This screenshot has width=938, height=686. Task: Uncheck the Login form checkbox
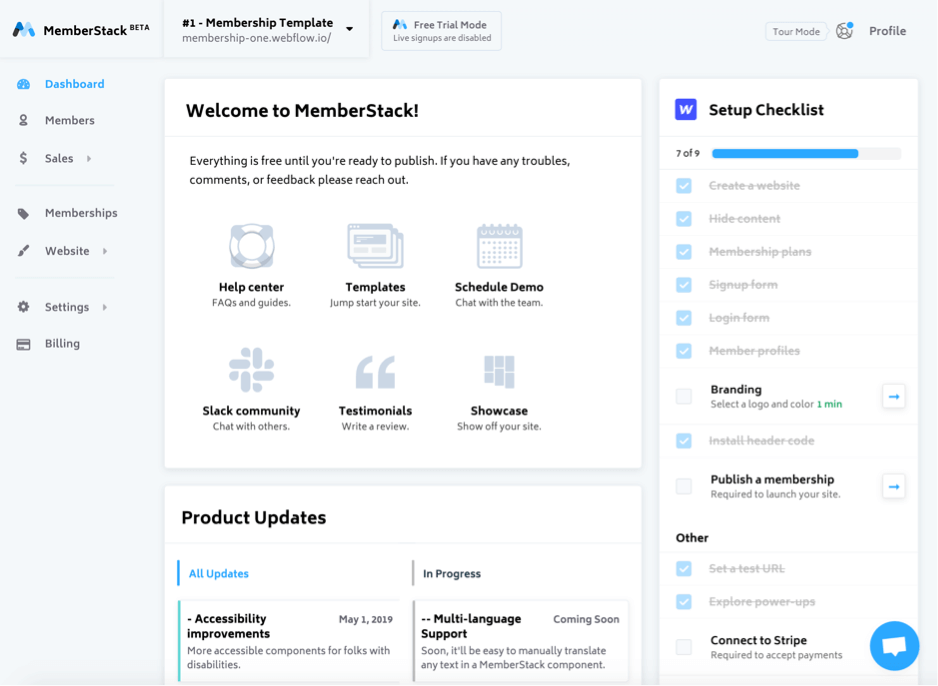click(684, 318)
